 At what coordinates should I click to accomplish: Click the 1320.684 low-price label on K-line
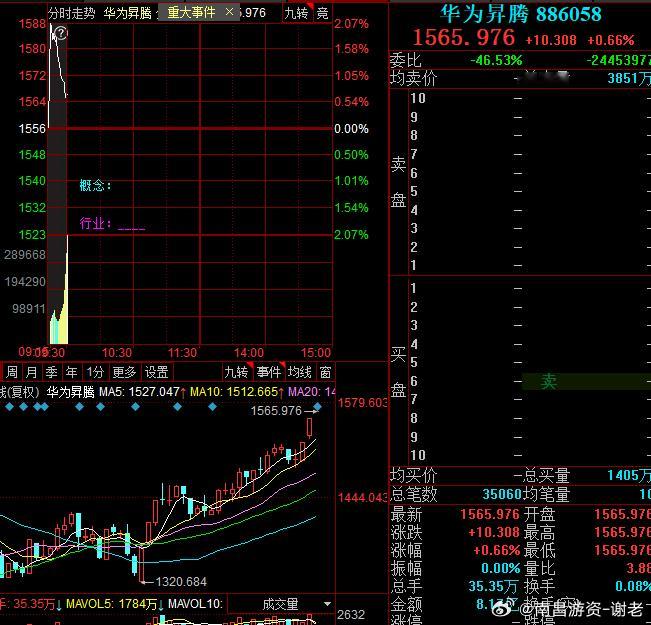[181, 582]
